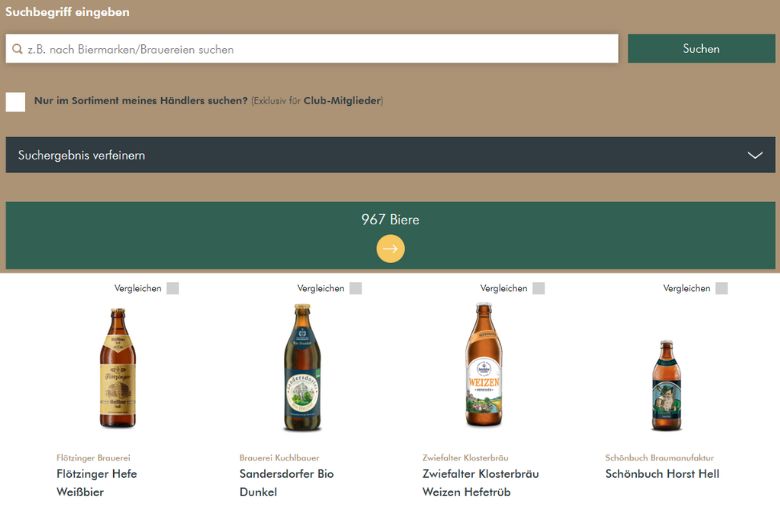The height and width of the screenshot is (505, 780).
Task: Open the Flötzinger Hefe Weißbier bottle image
Action: [117, 368]
